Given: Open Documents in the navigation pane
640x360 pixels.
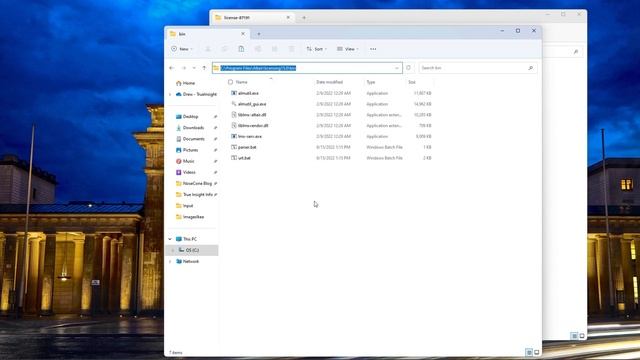Looking at the screenshot, I should click(193, 139).
